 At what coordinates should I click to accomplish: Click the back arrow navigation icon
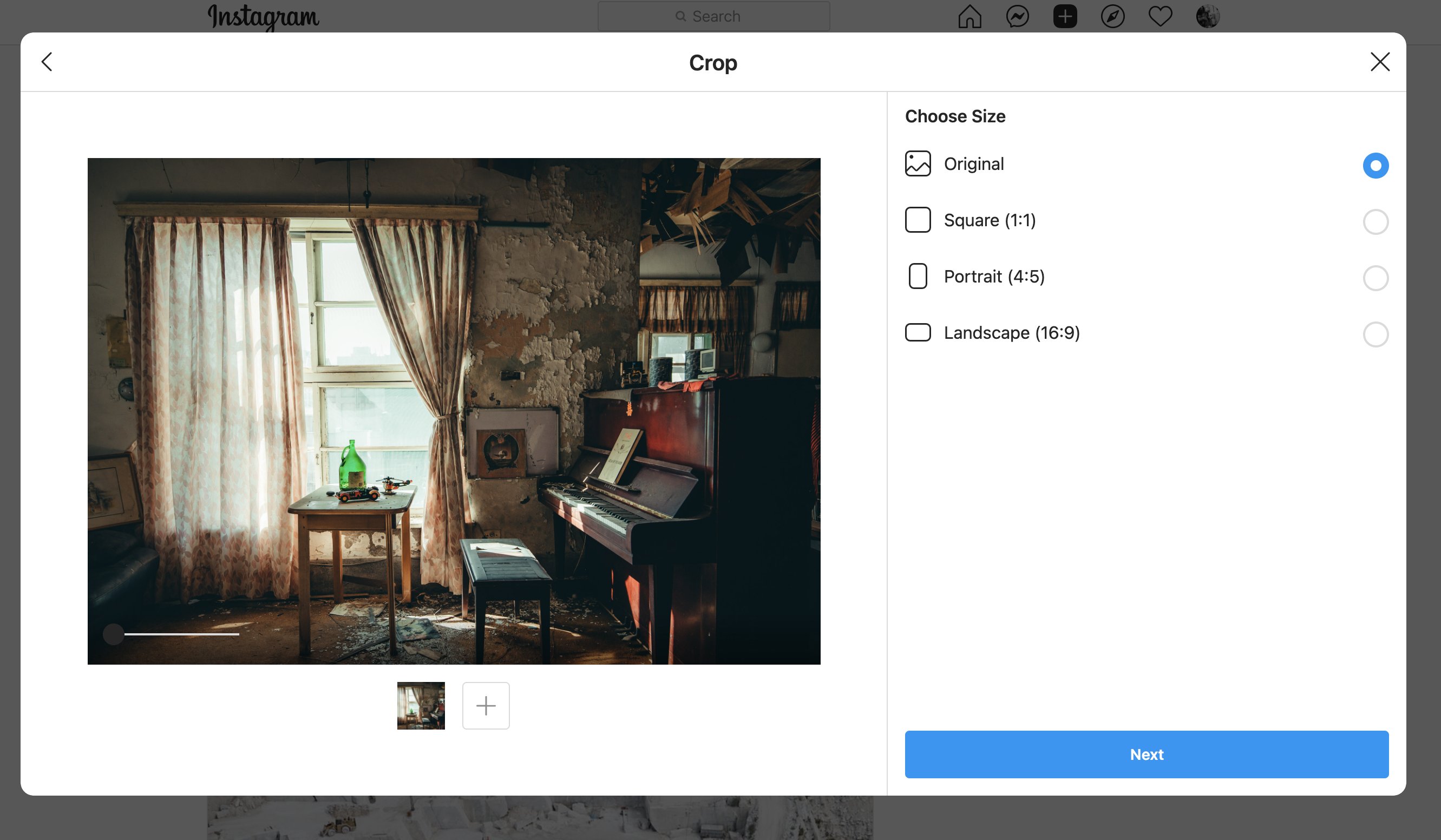tap(47, 61)
